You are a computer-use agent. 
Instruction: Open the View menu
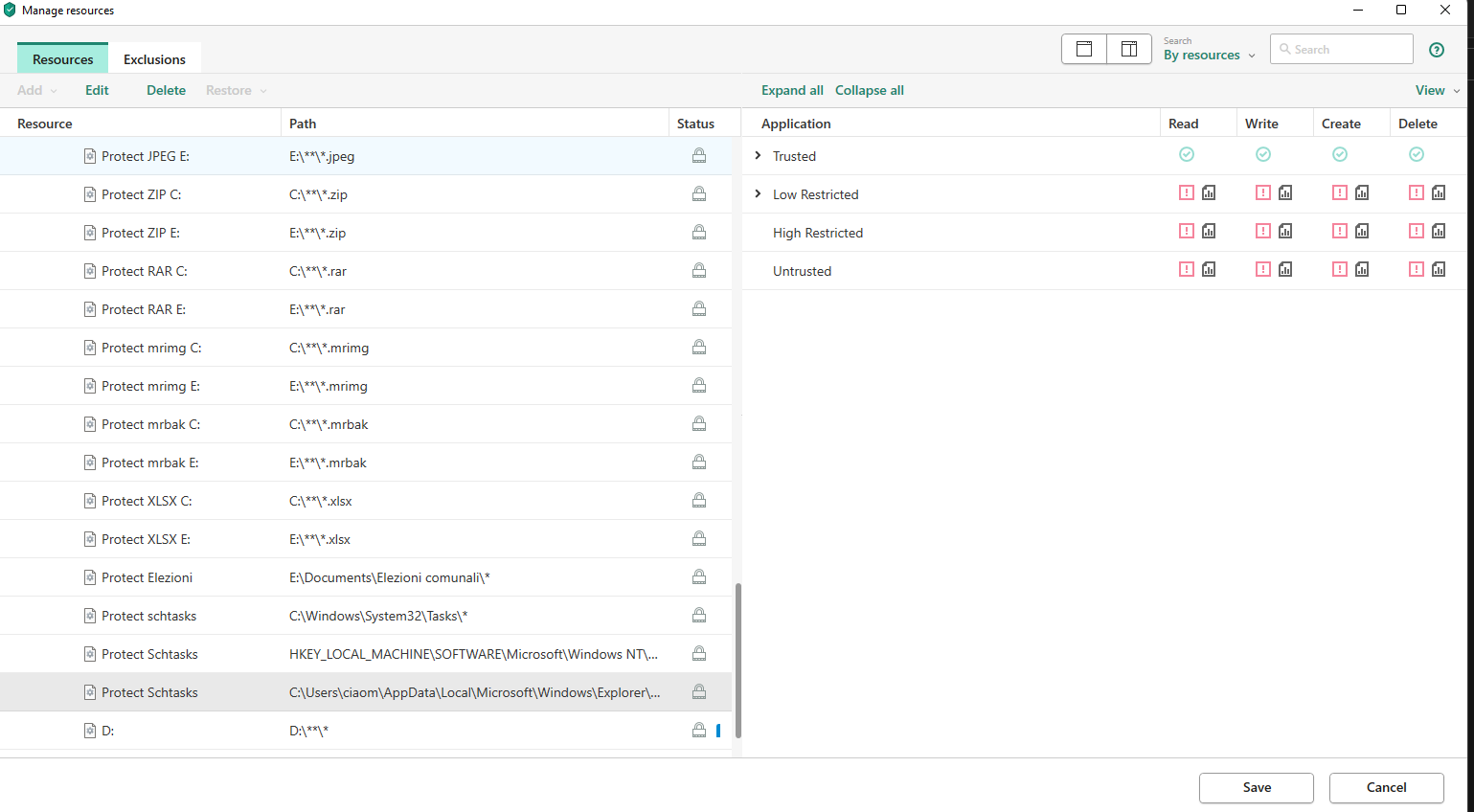(x=1437, y=90)
